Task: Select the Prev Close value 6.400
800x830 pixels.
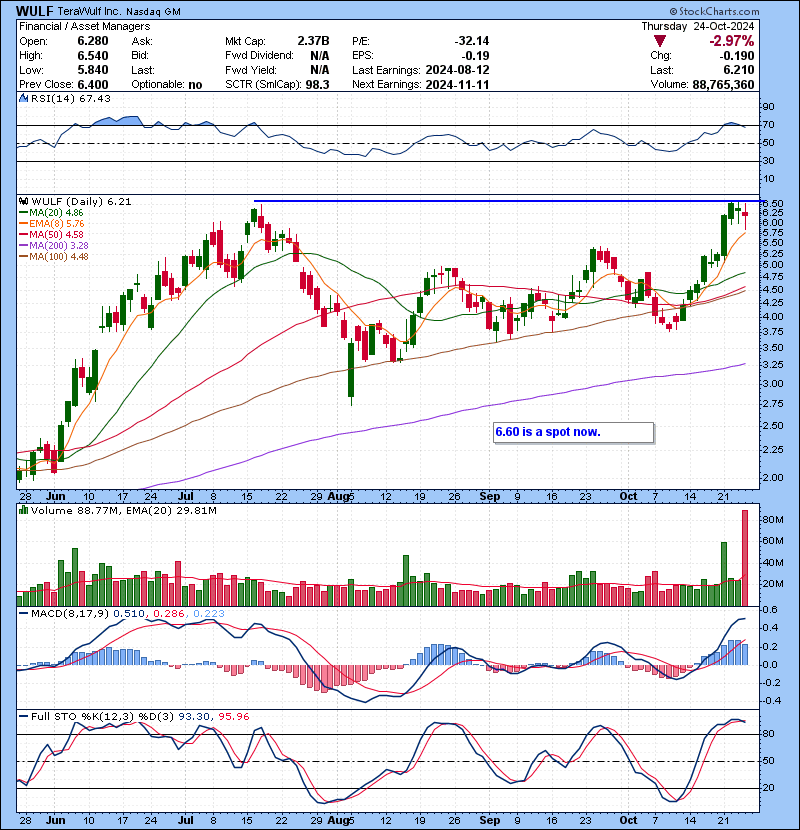Action: point(93,85)
